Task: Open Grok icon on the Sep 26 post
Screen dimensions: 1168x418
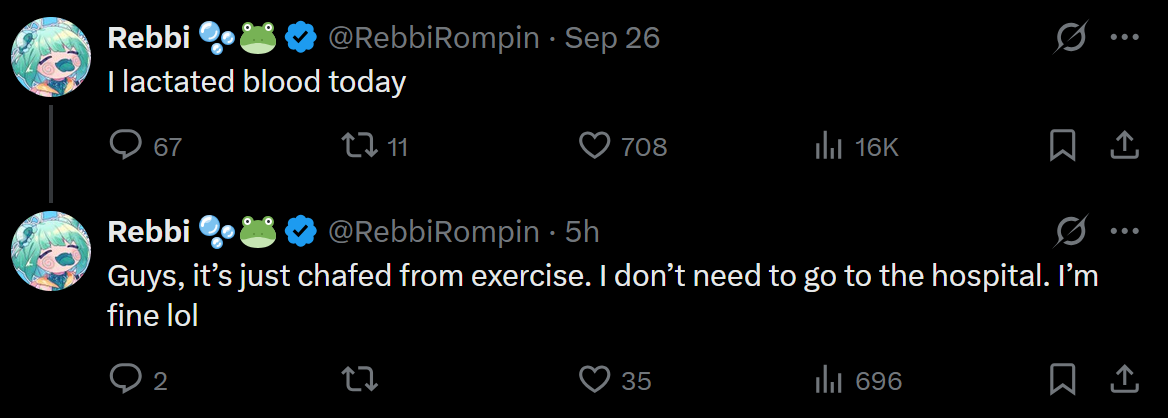Action: pyautogui.click(x=1072, y=38)
